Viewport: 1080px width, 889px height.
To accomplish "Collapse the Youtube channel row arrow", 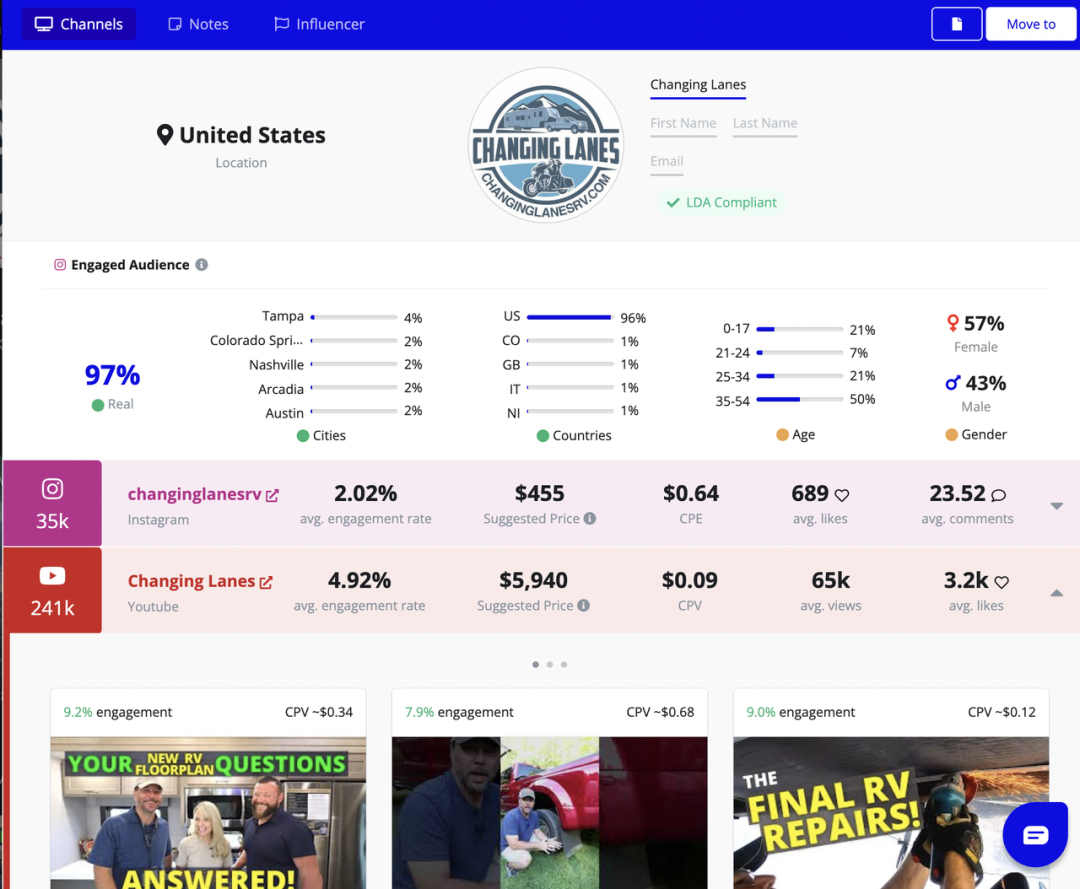I will (x=1057, y=593).
